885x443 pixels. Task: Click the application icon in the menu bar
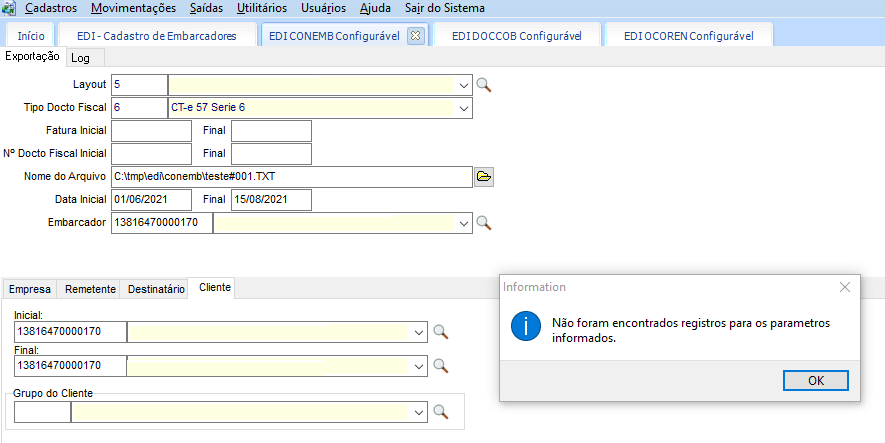click(9, 8)
